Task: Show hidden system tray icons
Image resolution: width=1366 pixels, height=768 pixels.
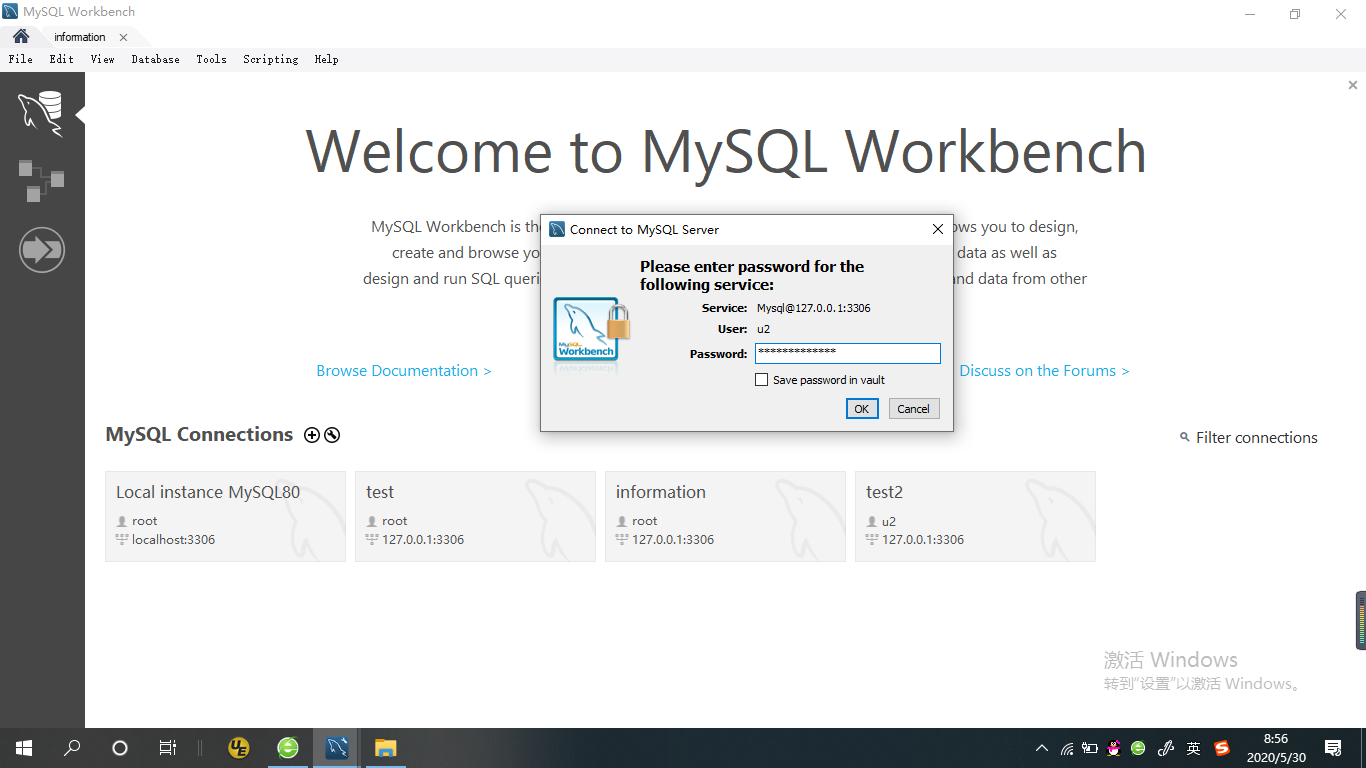Action: click(1042, 748)
